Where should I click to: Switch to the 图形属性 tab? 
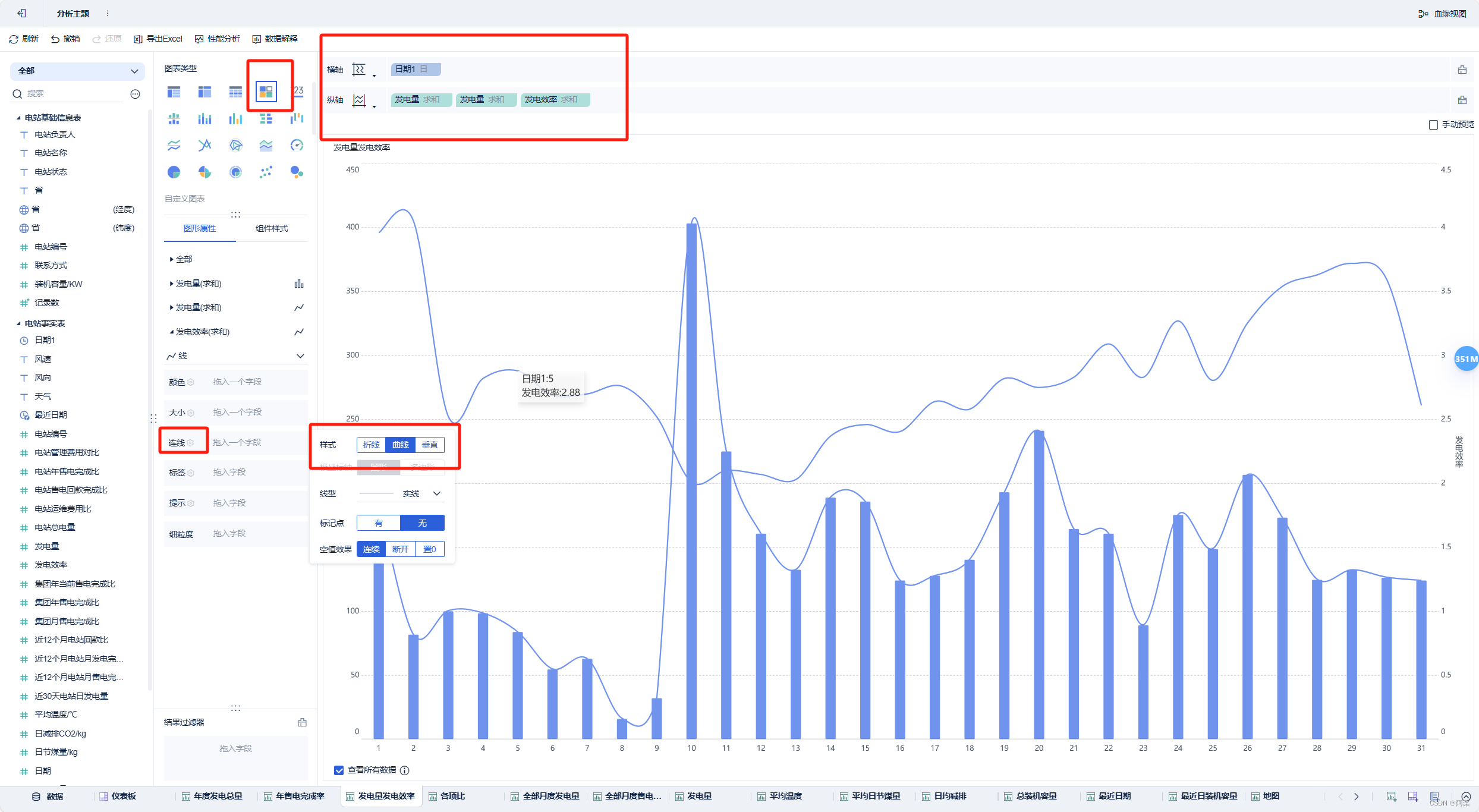point(200,229)
